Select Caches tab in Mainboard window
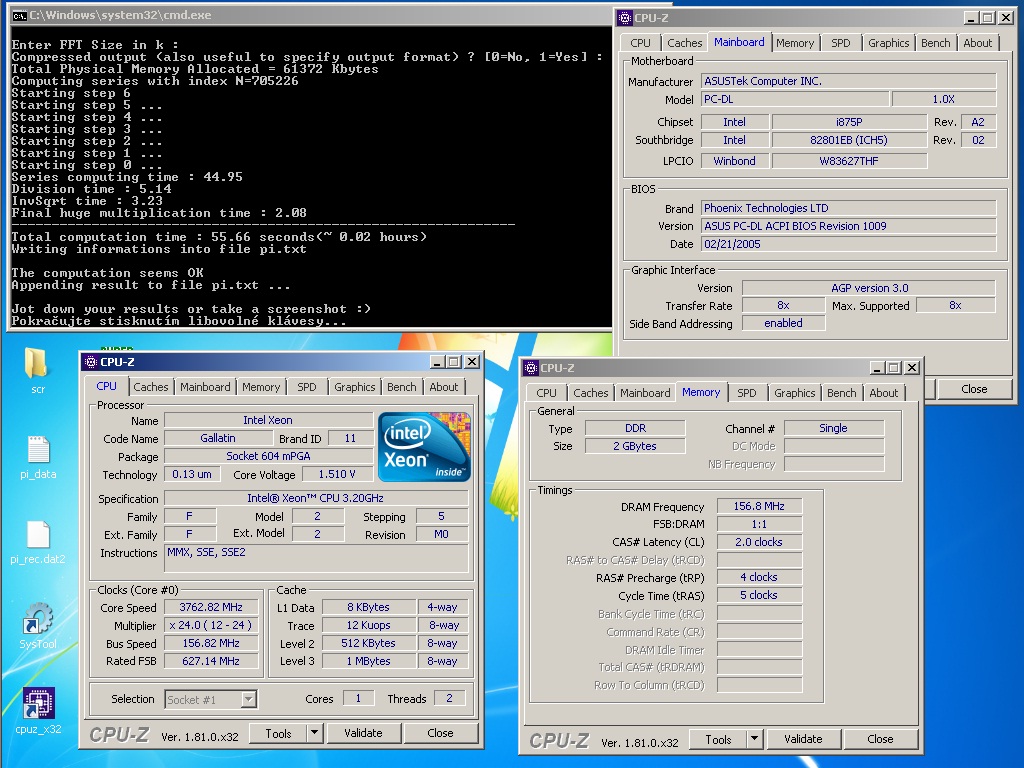This screenshot has width=1024, height=768. tap(684, 43)
